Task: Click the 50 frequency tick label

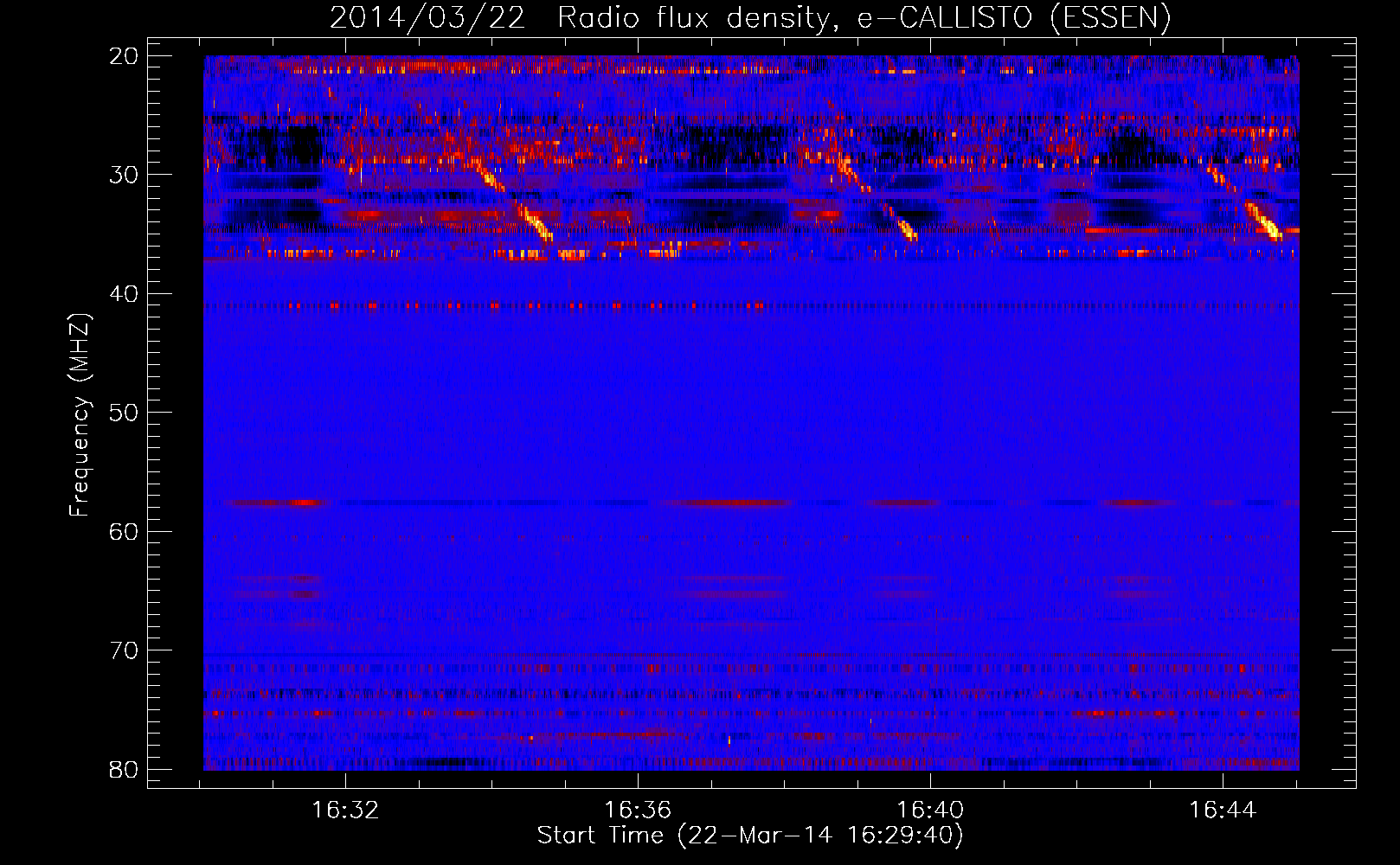Action: [x=124, y=413]
